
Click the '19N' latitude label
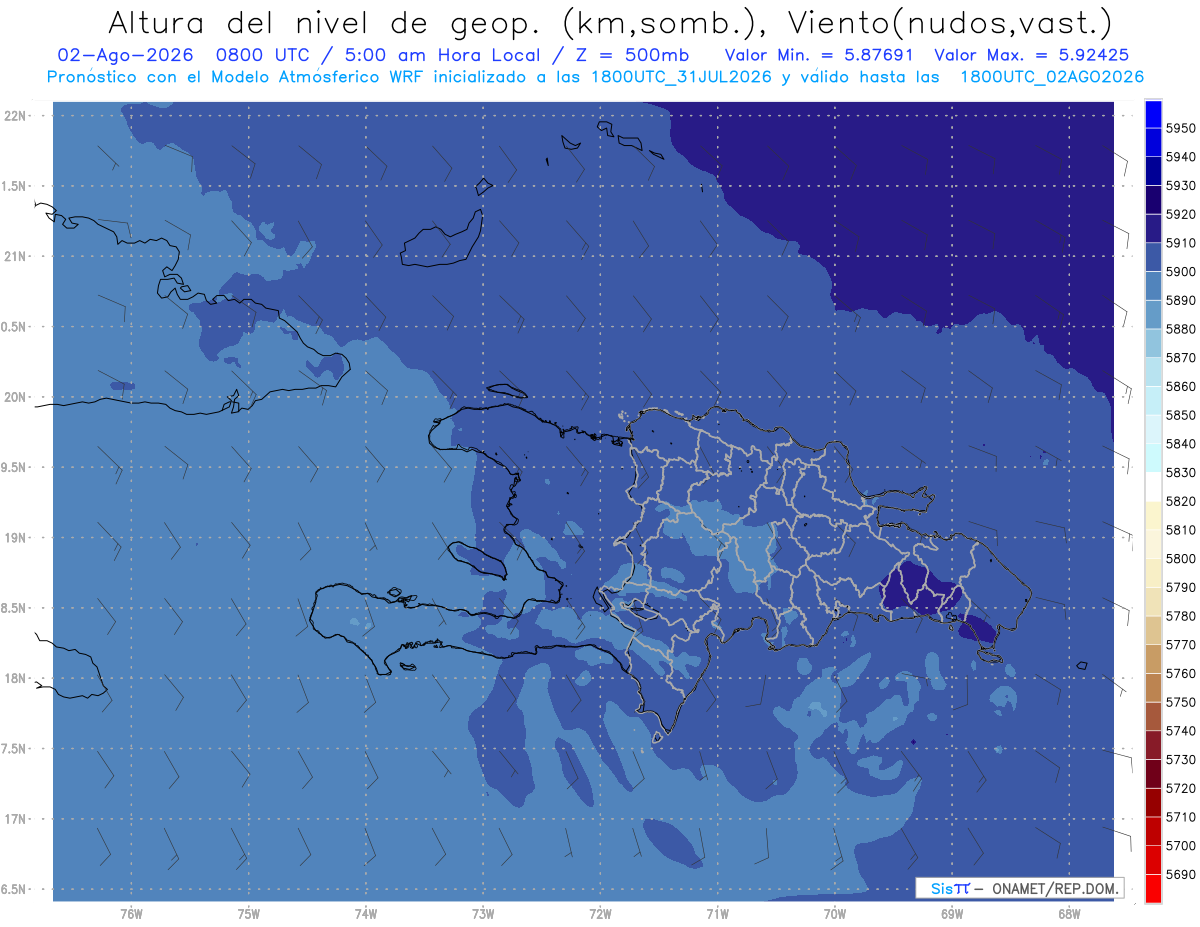15,538
